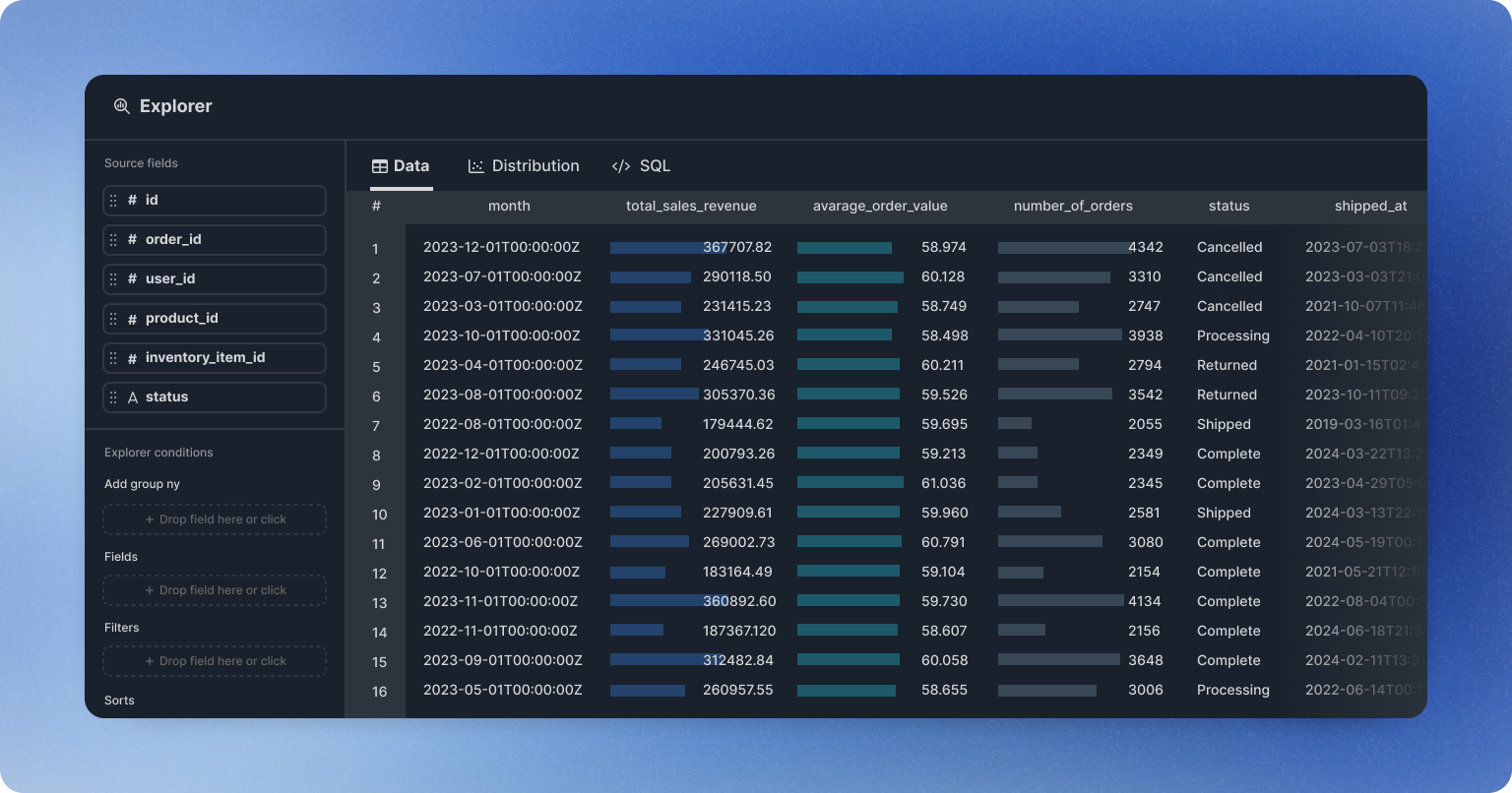Click the Filters drop field area
Viewport: 1512px width, 793px height.
click(x=215, y=661)
